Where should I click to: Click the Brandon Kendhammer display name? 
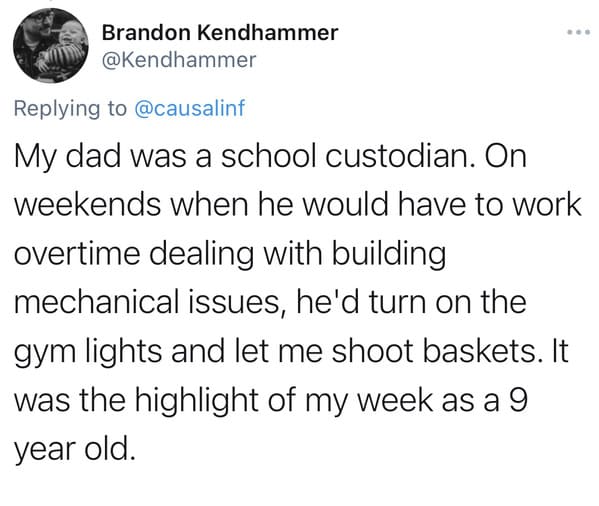pyautogui.click(x=220, y=32)
